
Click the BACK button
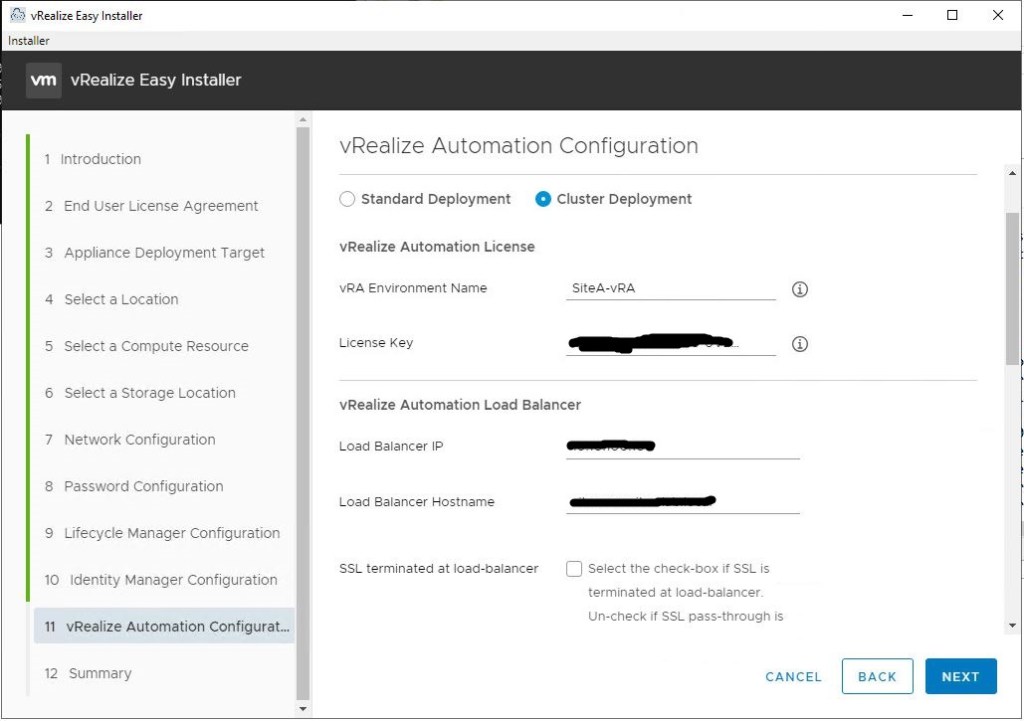(x=877, y=677)
